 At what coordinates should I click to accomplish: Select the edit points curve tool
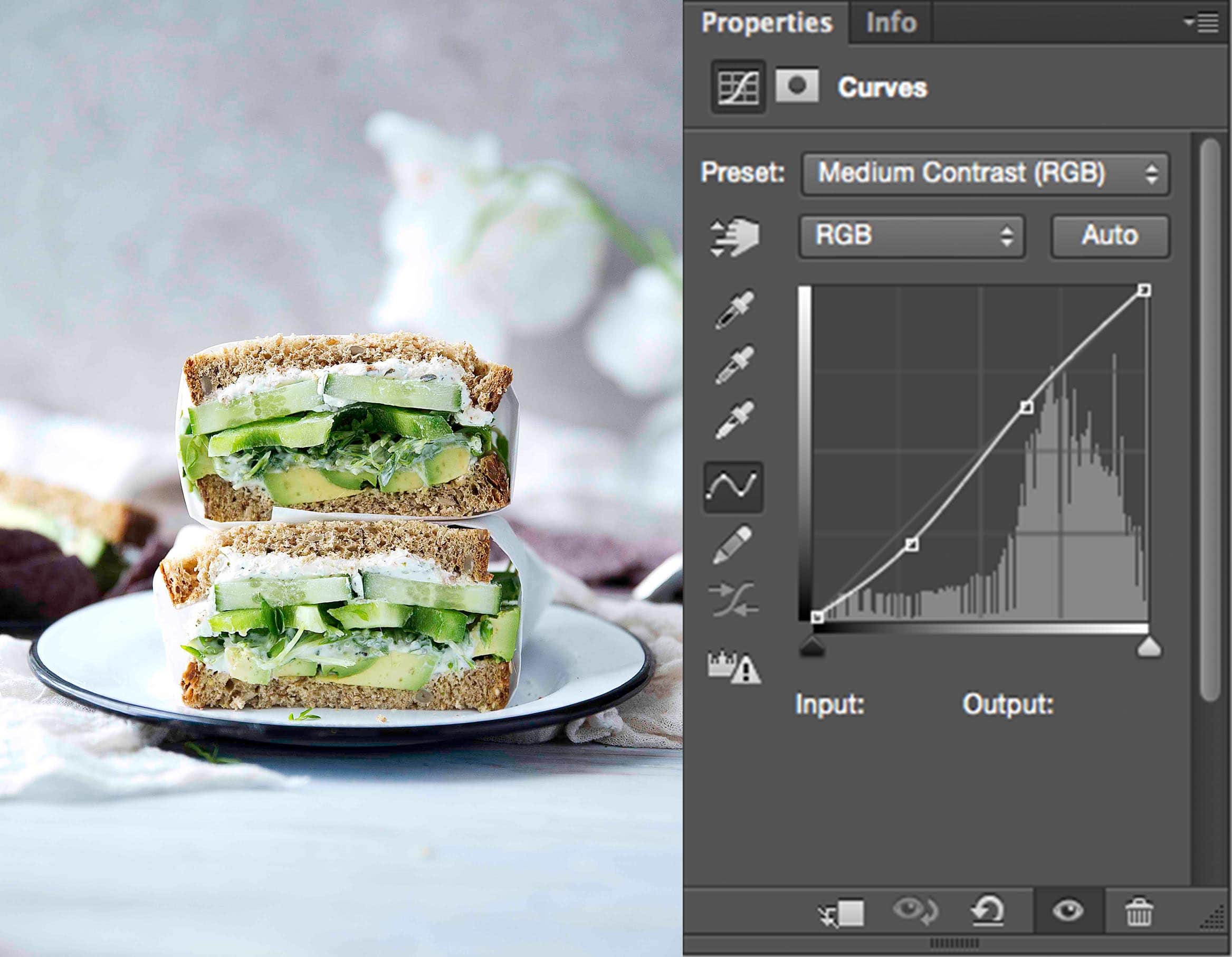click(733, 486)
